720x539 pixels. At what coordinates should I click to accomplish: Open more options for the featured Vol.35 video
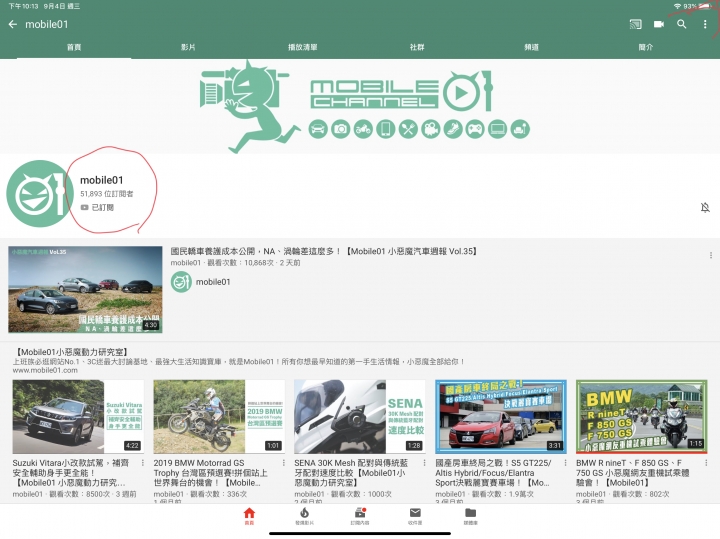click(x=711, y=255)
